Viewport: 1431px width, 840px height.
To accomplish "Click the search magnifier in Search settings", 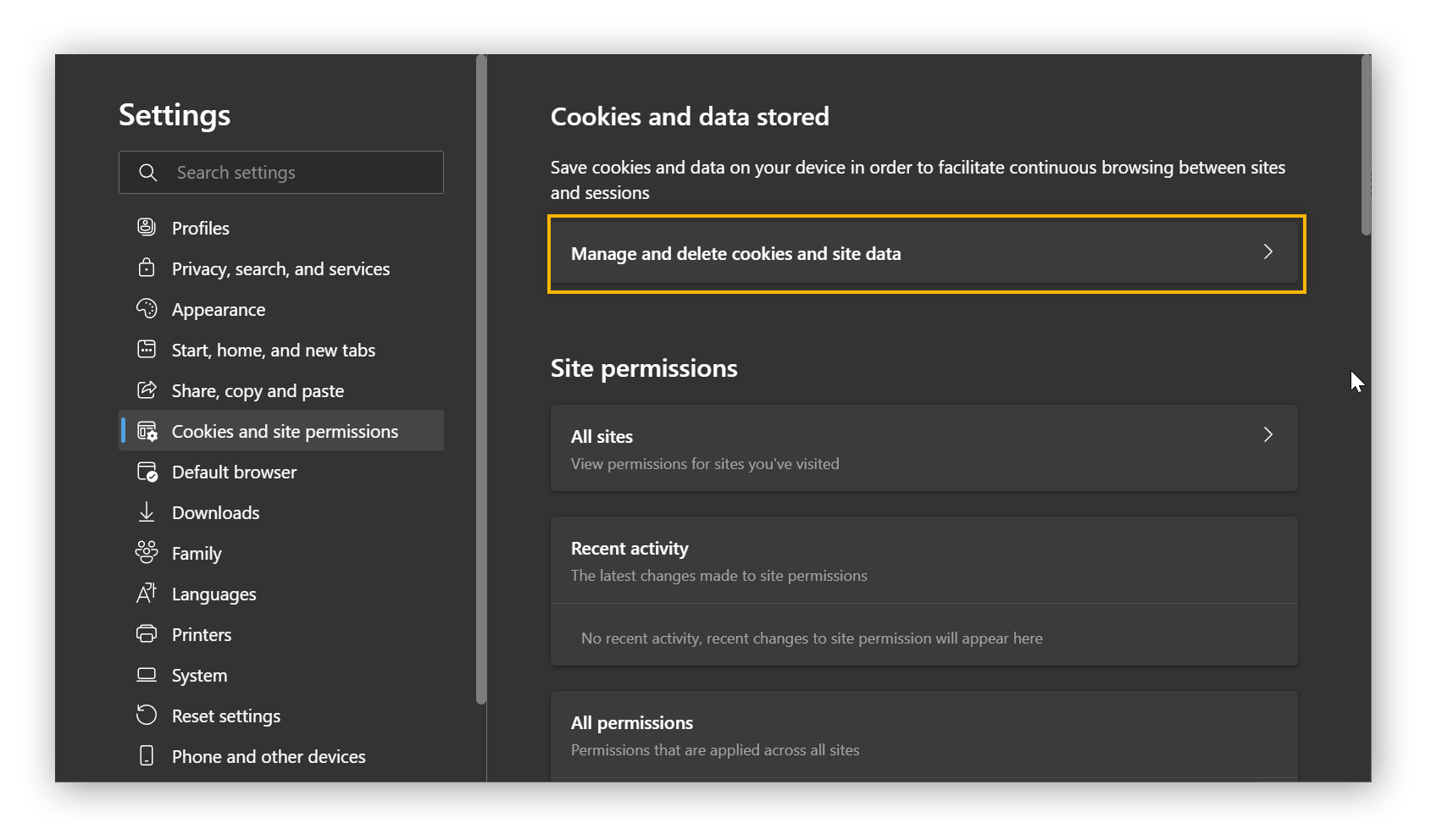I will [148, 172].
